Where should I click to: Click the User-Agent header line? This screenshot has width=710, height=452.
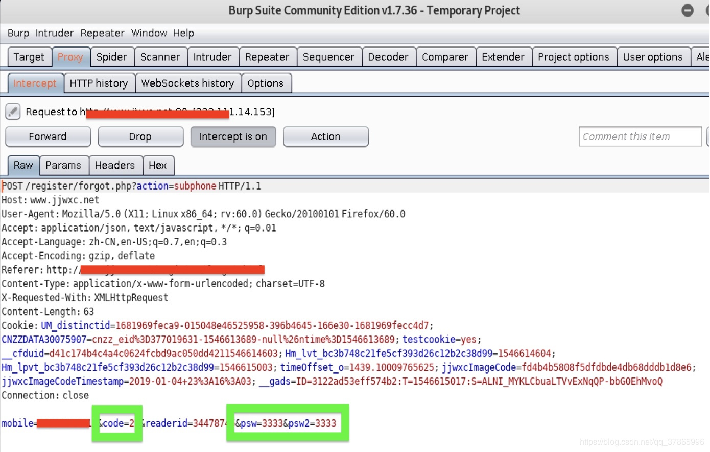tap(204, 214)
